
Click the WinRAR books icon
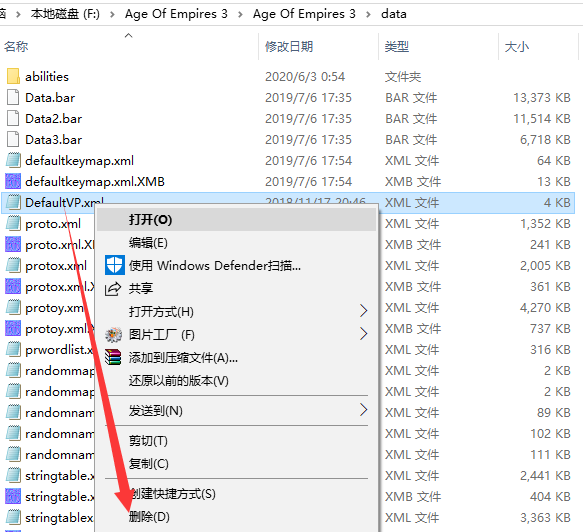pyautogui.click(x=113, y=357)
